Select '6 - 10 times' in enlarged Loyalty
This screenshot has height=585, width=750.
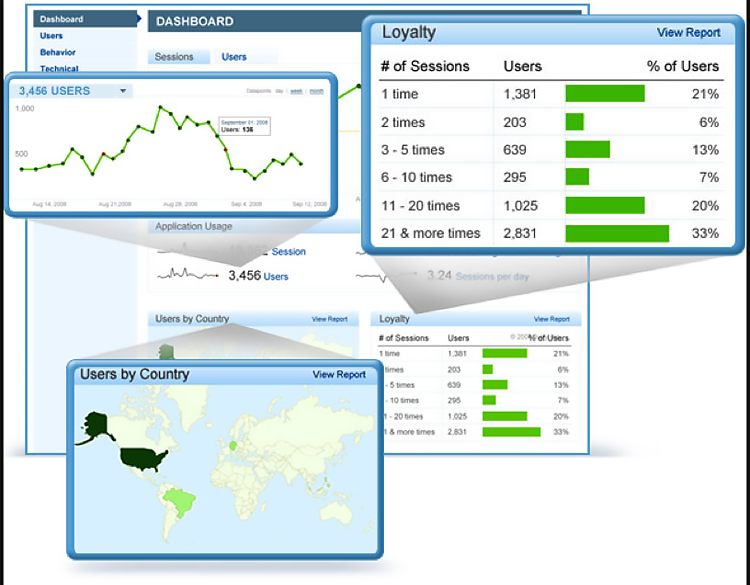[x=551, y=177]
